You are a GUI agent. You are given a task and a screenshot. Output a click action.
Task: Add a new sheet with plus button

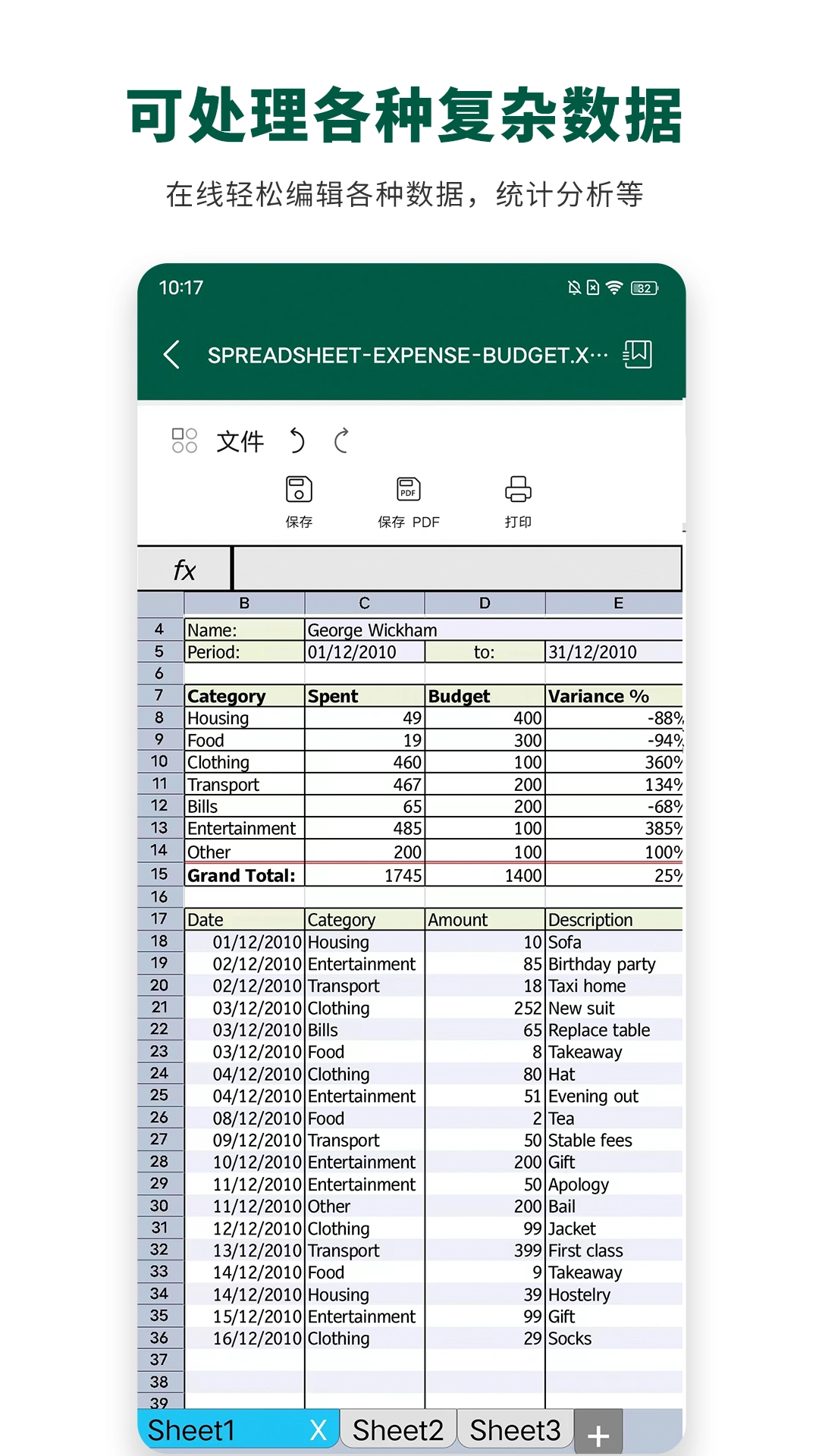598,1435
